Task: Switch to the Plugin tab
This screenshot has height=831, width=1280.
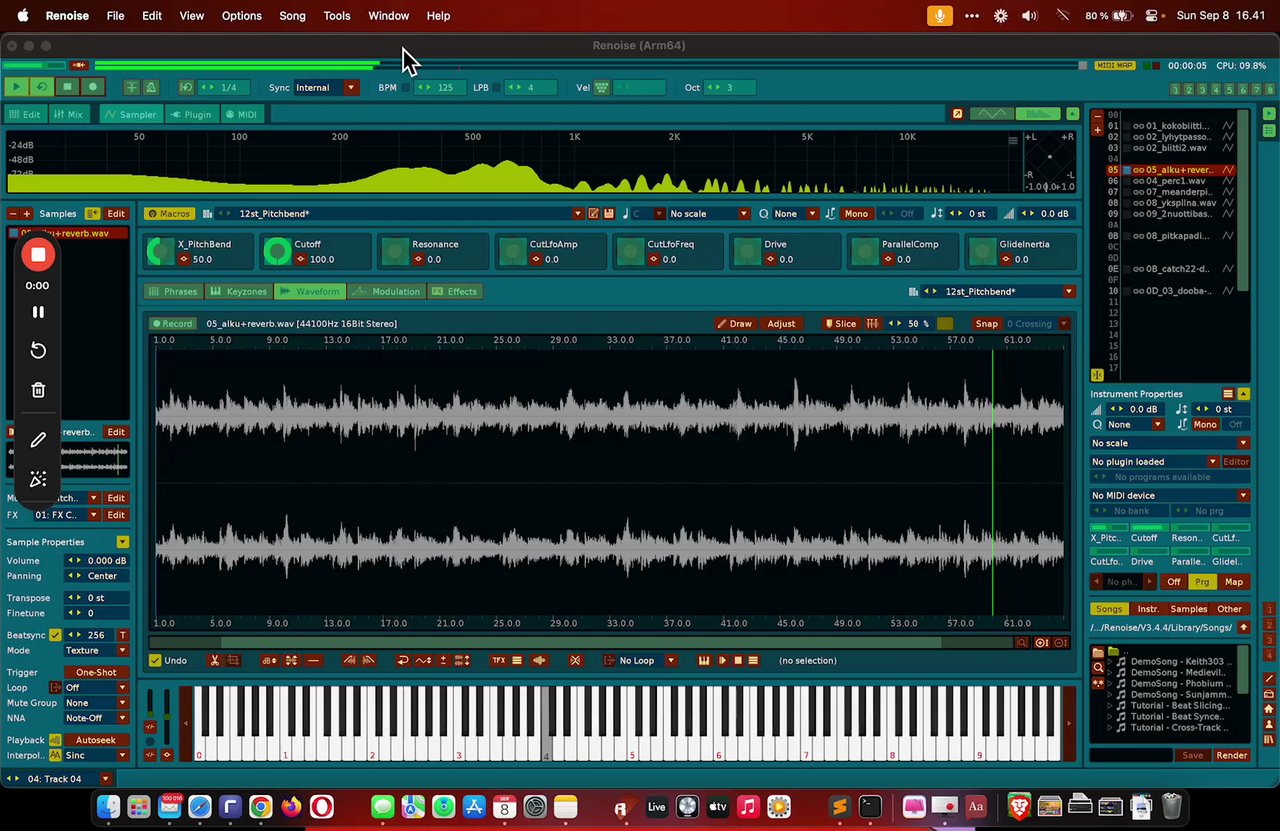Action: pos(191,114)
